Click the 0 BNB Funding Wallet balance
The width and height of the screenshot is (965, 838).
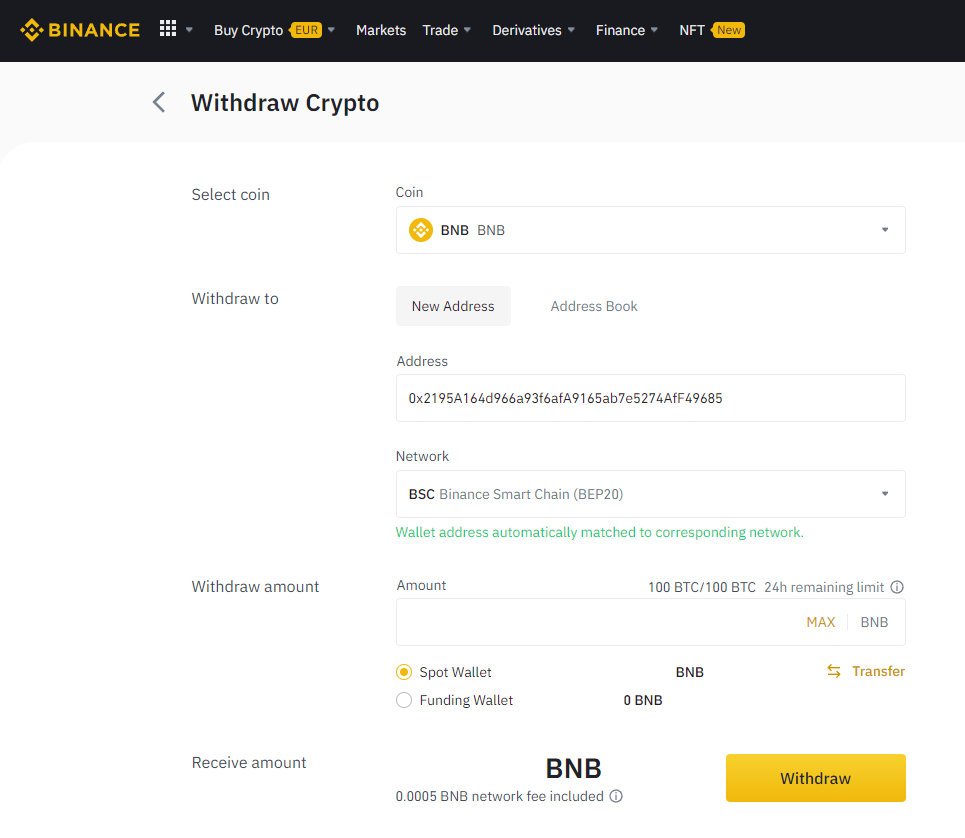pos(643,700)
